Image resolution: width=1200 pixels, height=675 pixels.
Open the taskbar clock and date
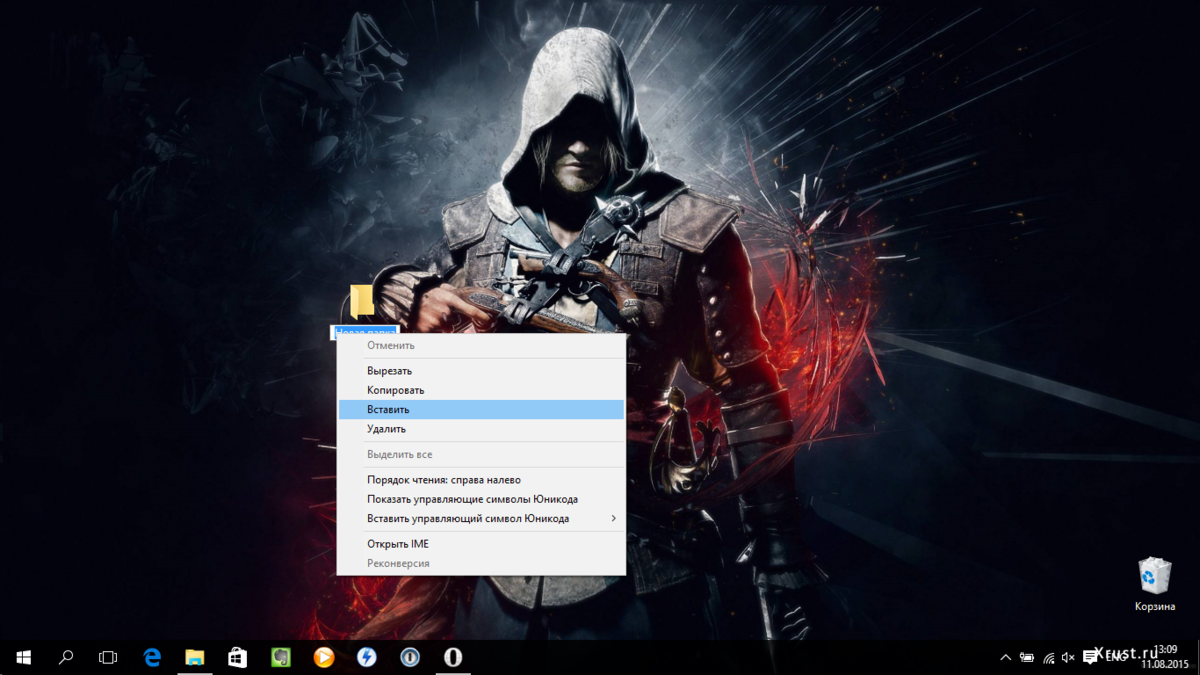pos(1164,657)
